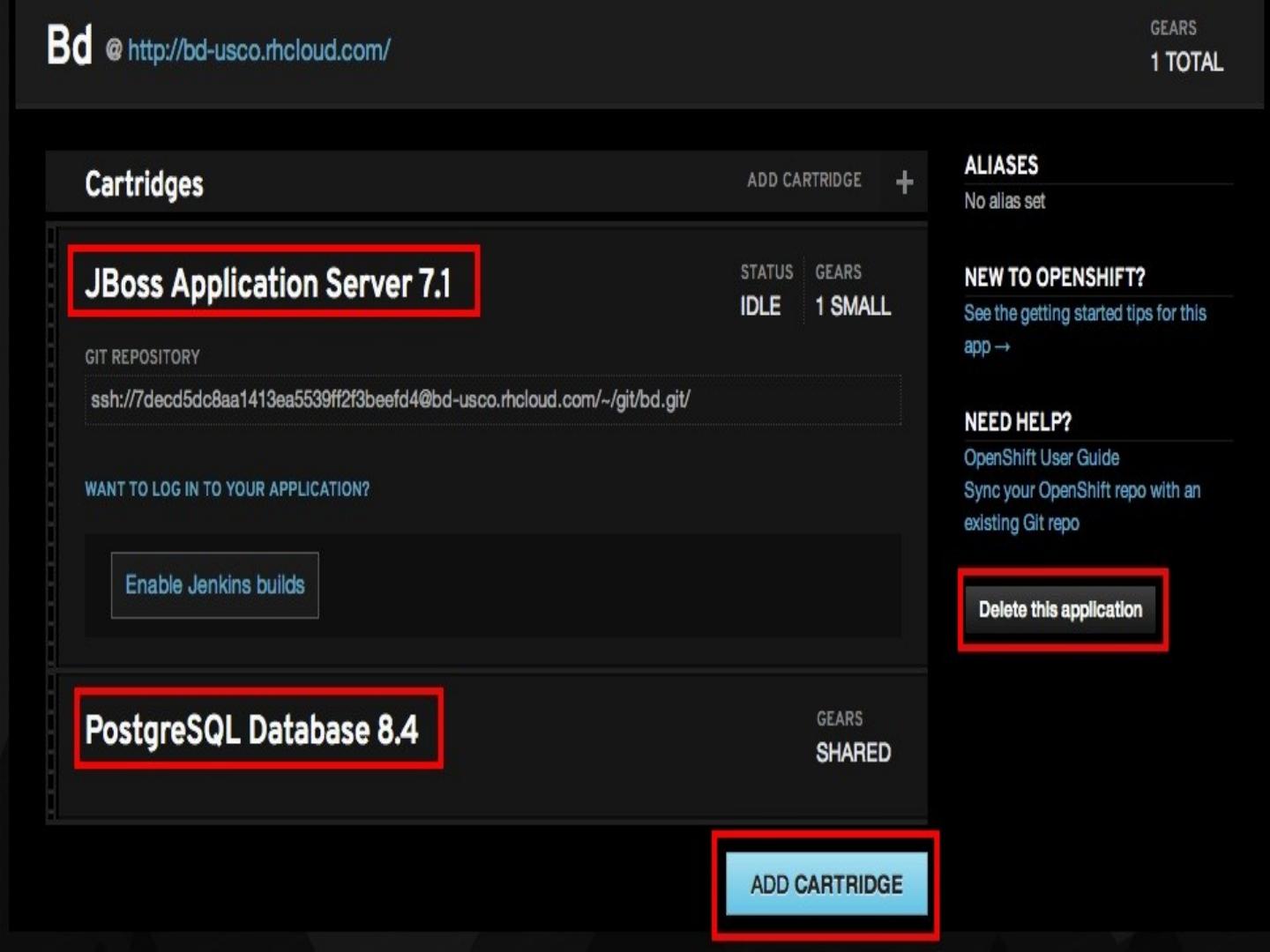Click the Enable Jenkins builds button
This screenshot has height=952, width=1270.
[x=214, y=585]
